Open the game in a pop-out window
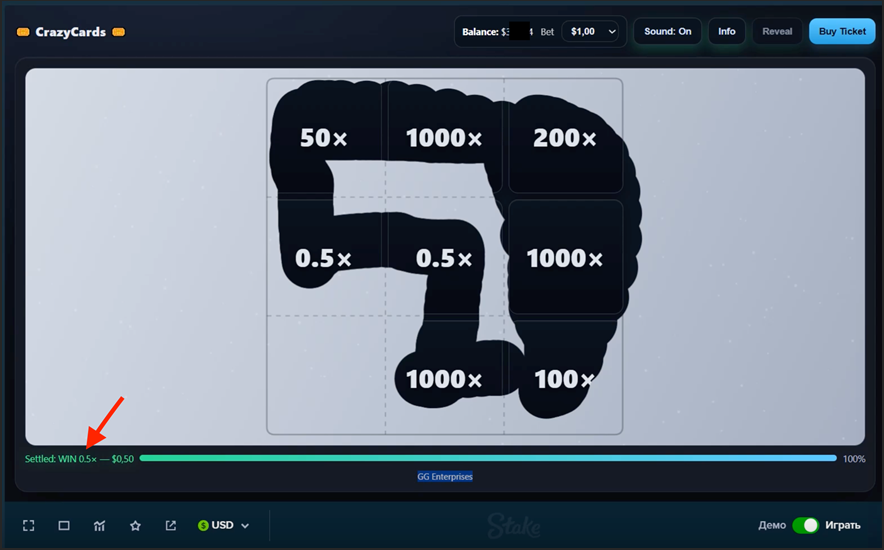Viewport: 884px width, 550px height. pos(171,525)
